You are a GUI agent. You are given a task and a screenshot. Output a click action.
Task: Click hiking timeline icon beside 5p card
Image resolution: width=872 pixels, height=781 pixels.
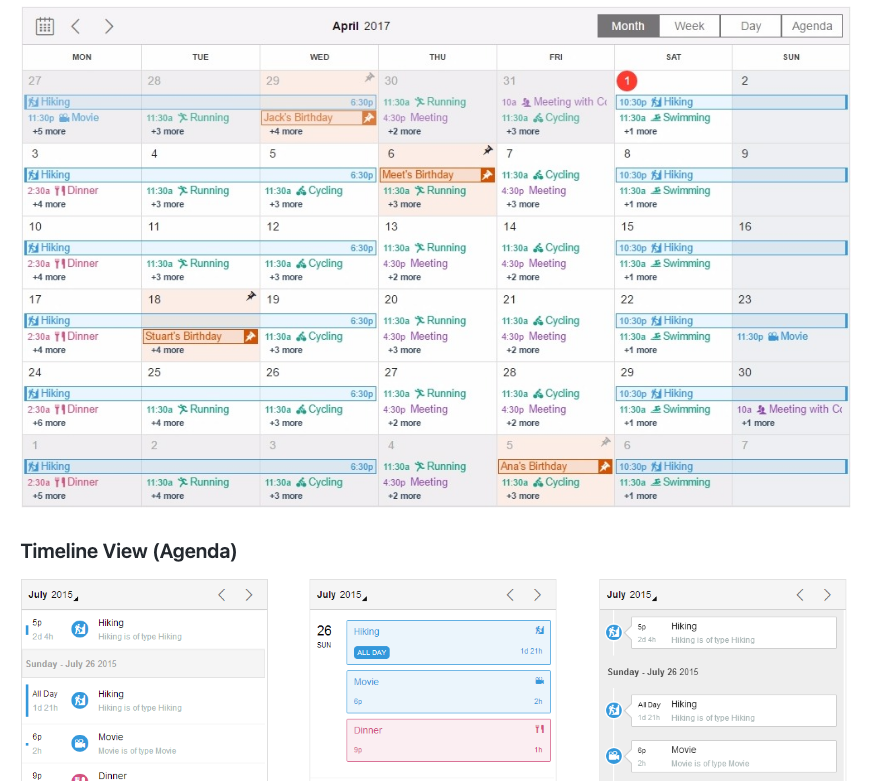pyautogui.click(x=613, y=632)
